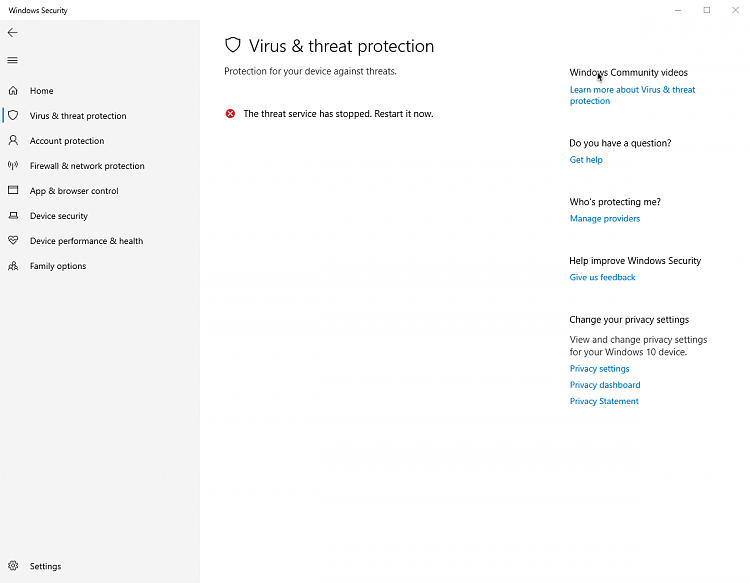Open Firewall & network protection page
The height and width of the screenshot is (583, 750).
pos(87,166)
